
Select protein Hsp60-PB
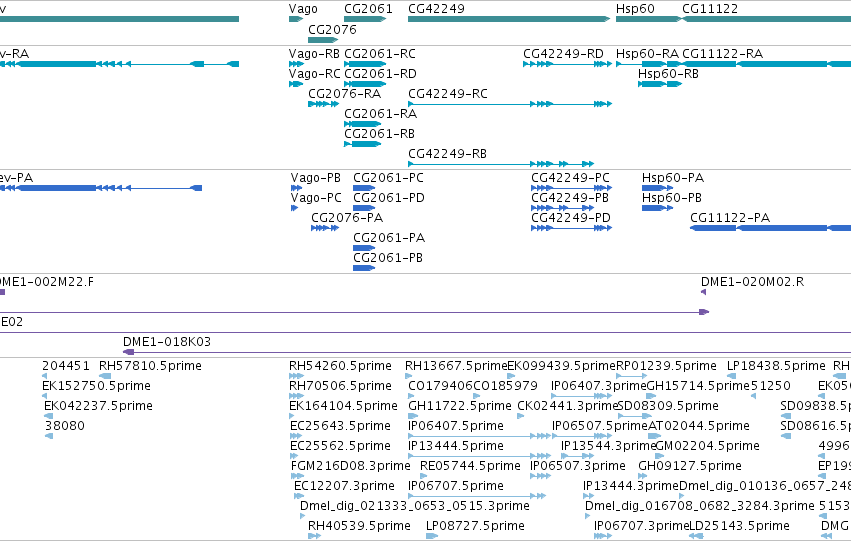672,198
